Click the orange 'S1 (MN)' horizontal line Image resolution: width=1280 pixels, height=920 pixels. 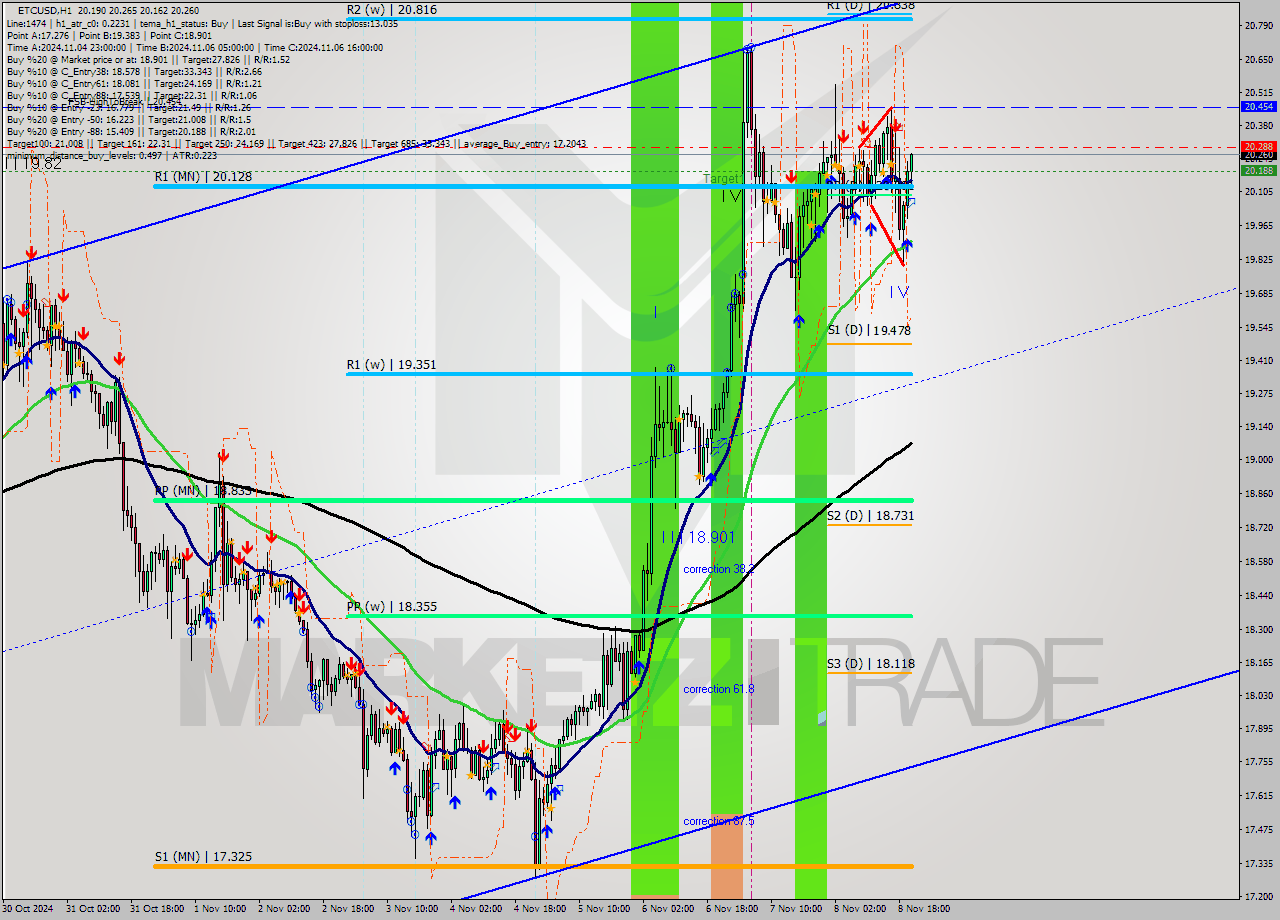point(533,866)
